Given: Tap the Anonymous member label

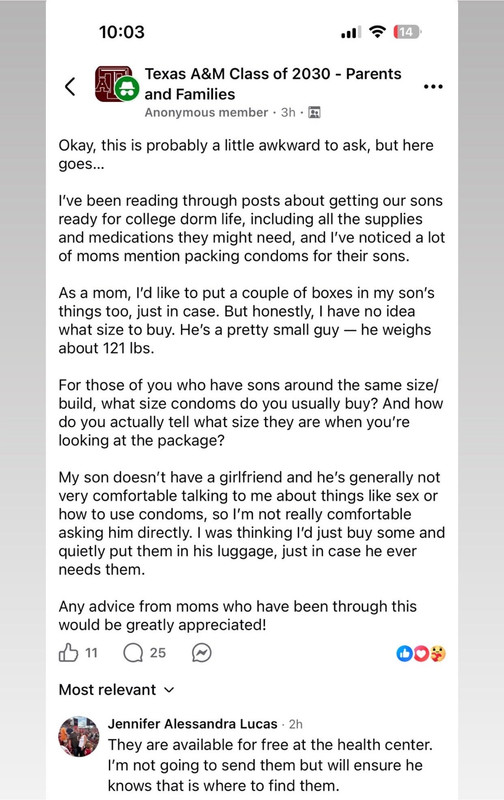Looking at the screenshot, I should coord(206,112).
